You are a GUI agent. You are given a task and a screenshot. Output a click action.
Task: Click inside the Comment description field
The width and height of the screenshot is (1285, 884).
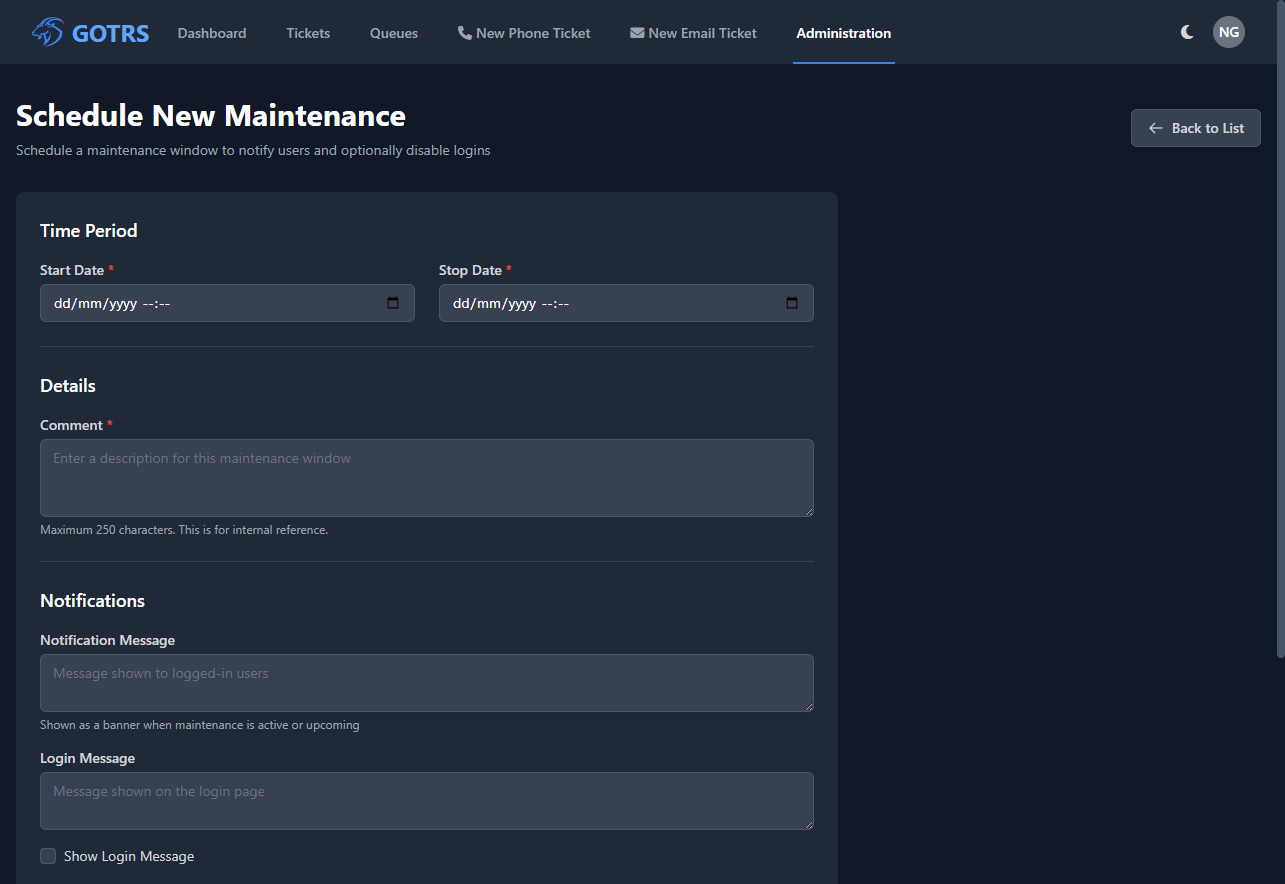click(427, 477)
